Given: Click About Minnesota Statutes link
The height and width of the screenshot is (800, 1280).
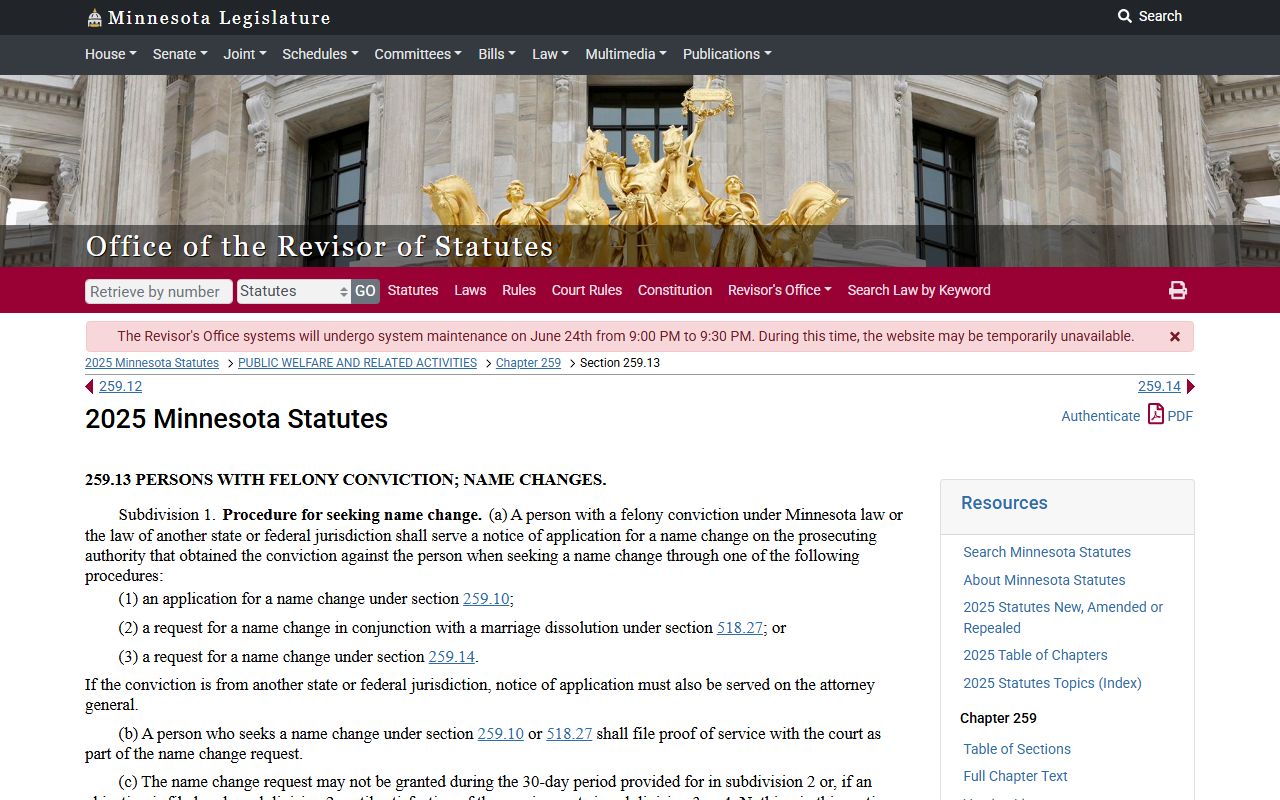Looking at the screenshot, I should pos(1044,580).
